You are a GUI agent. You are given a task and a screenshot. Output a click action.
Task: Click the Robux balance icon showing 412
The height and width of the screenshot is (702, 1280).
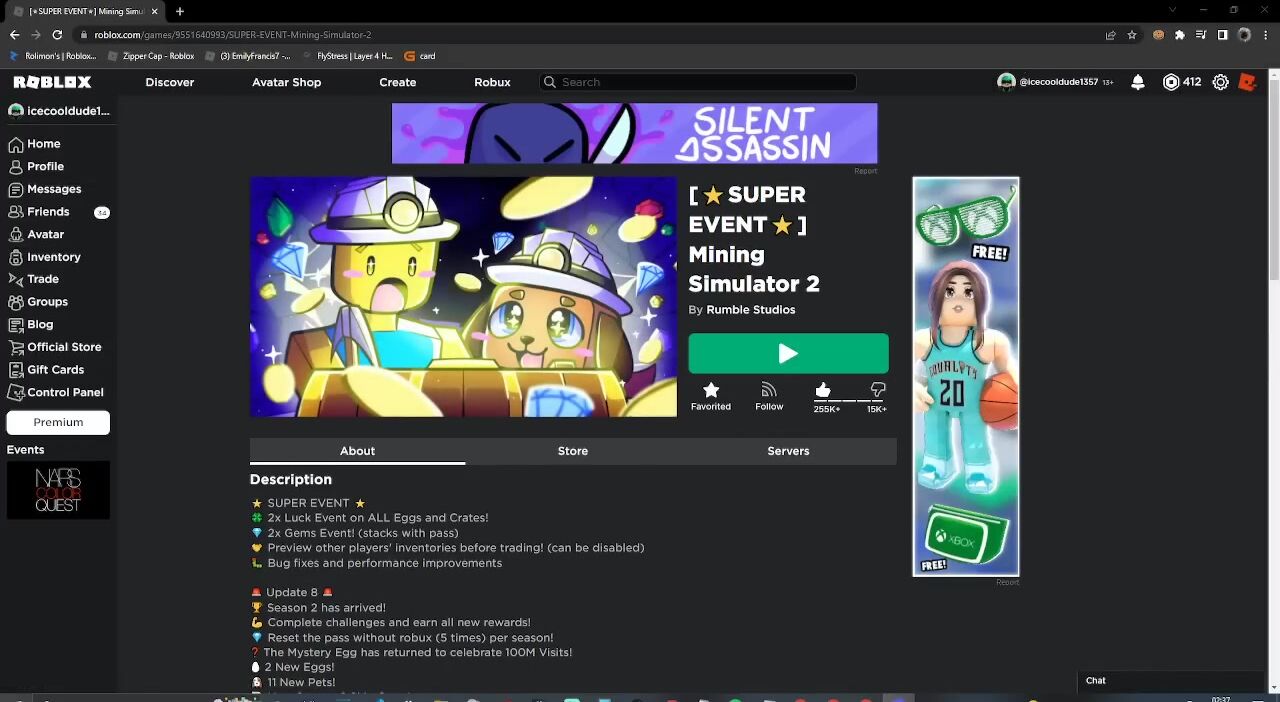coord(1171,82)
